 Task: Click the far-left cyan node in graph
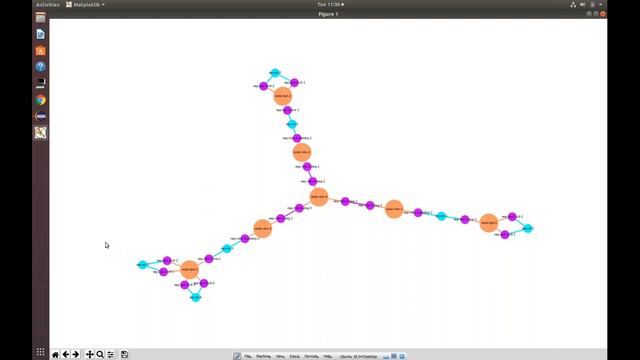[142, 265]
